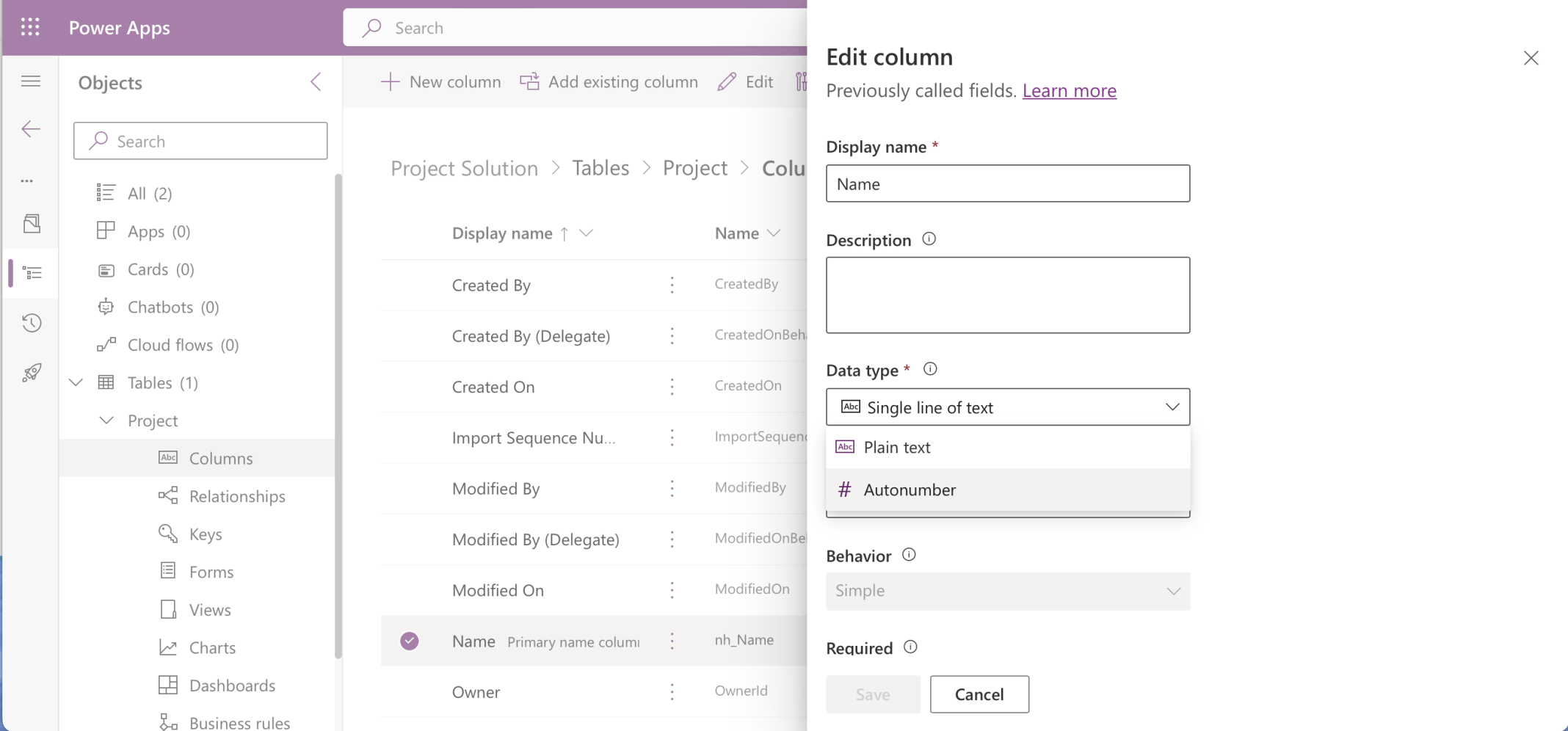The width and height of the screenshot is (1568, 731).
Task: Click the Description info icon
Action: click(x=929, y=239)
